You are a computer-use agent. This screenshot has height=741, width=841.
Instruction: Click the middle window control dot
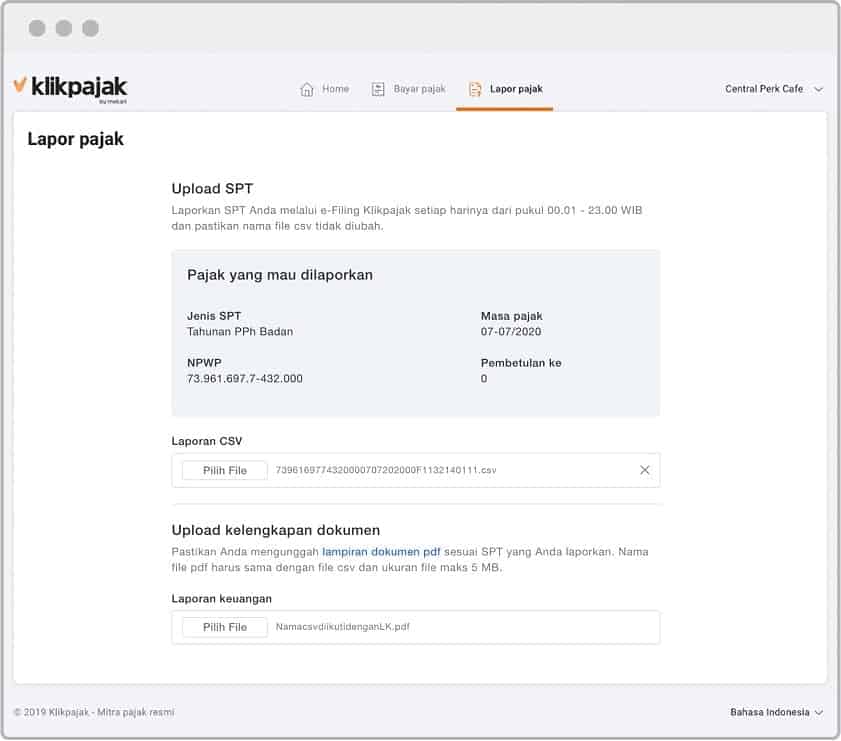click(x=66, y=28)
